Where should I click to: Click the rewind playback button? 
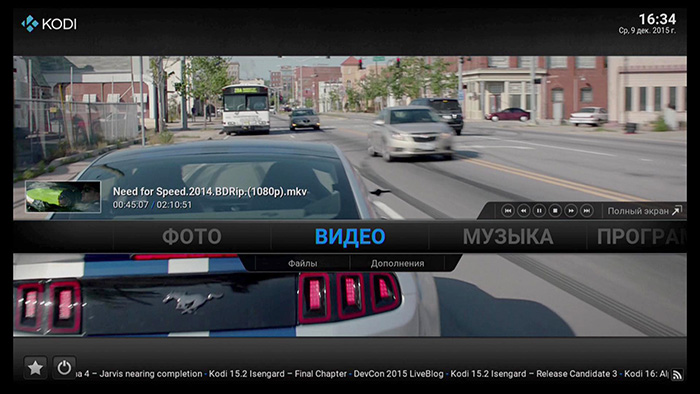tap(524, 211)
